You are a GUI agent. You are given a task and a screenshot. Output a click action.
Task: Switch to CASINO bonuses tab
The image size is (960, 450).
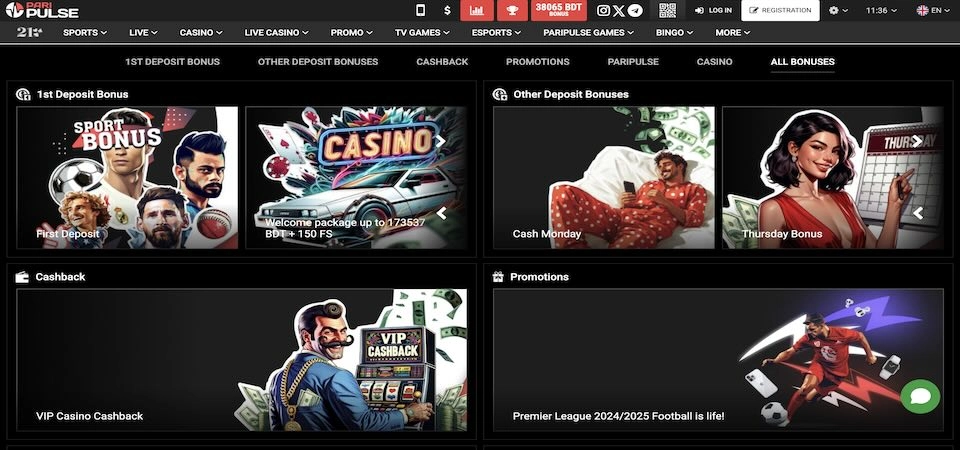point(714,62)
